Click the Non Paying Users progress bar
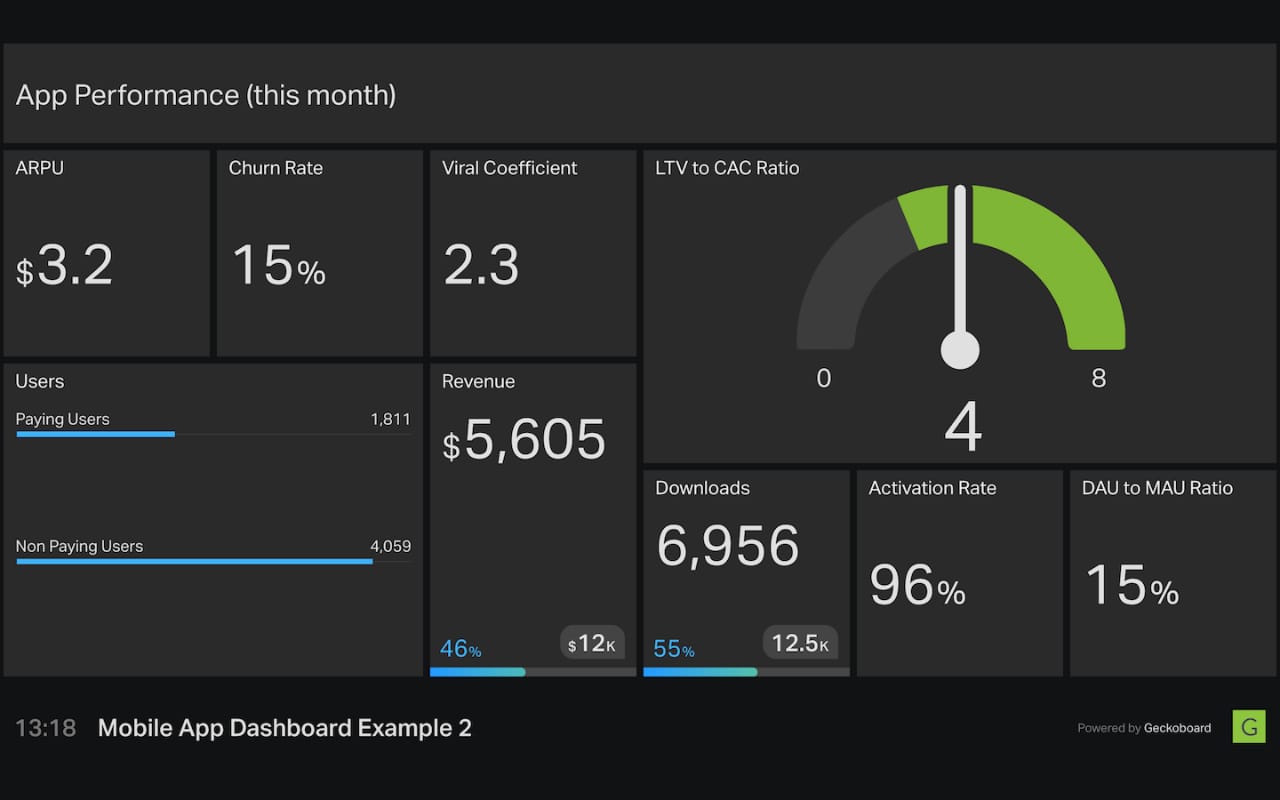The height and width of the screenshot is (800, 1280). coord(194,561)
